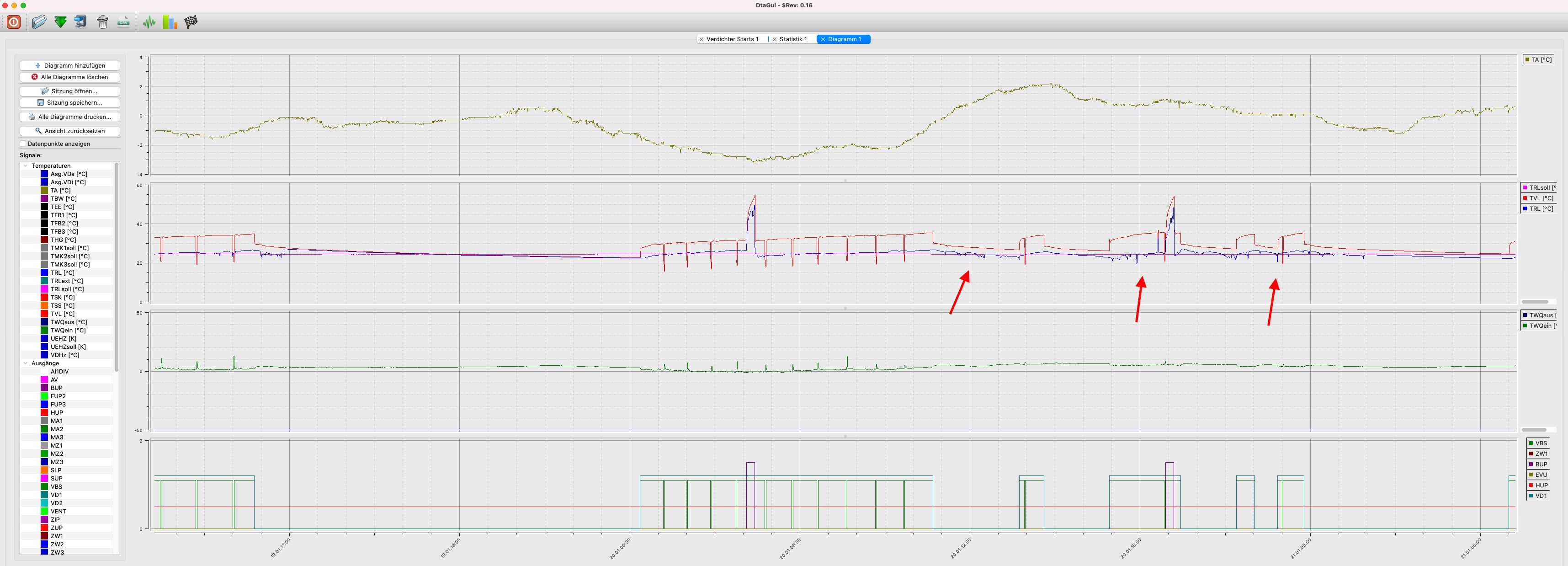Screen dimensions: 1568x566
Task: Click the trash can toolbar icon
Action: point(103,22)
